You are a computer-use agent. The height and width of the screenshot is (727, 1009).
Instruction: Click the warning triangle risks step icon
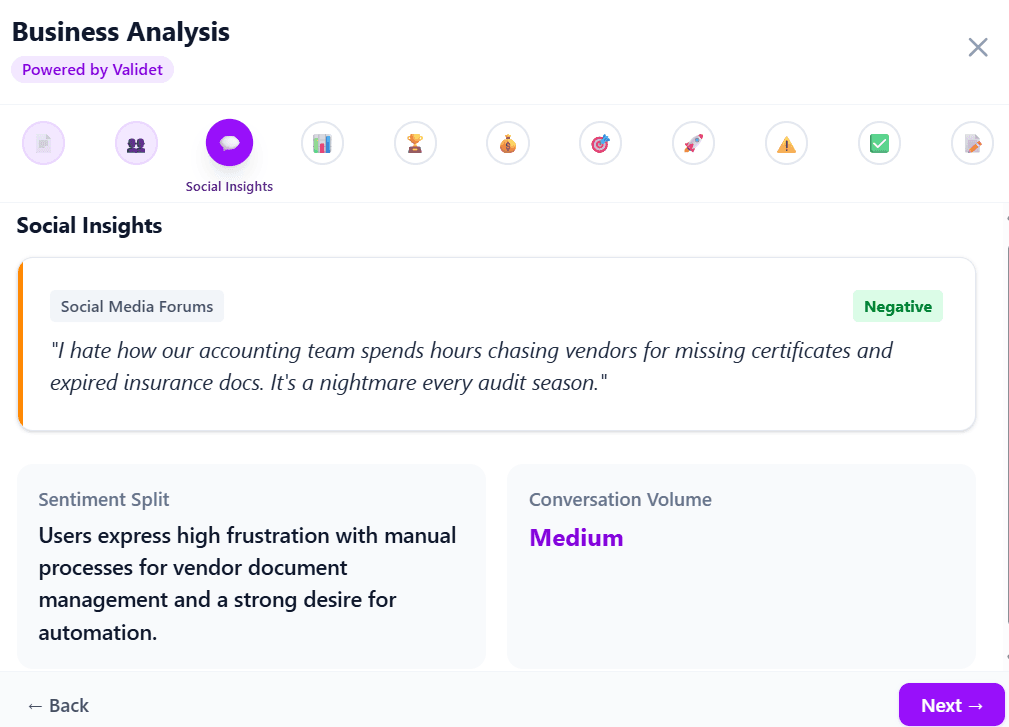[786, 142]
